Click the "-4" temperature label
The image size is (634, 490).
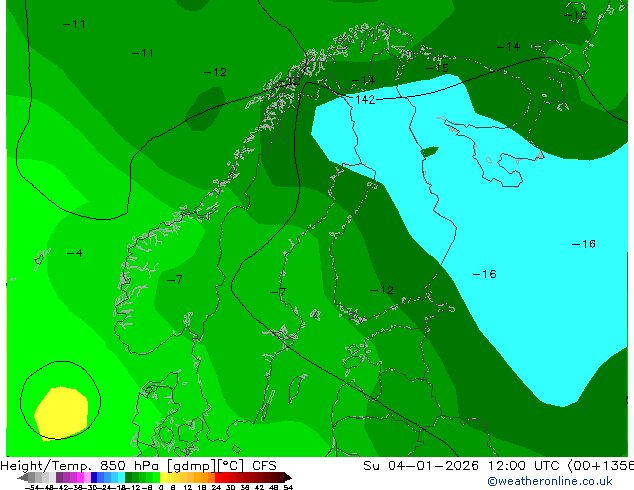75,253
